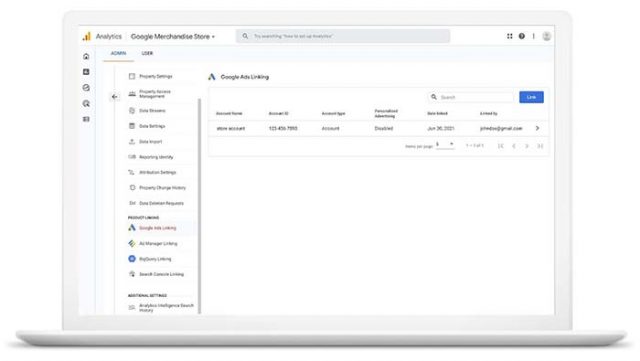Screen dimensions: 640x361
Task: Click the "Jun 30, 2021" date cell
Action: click(440, 128)
